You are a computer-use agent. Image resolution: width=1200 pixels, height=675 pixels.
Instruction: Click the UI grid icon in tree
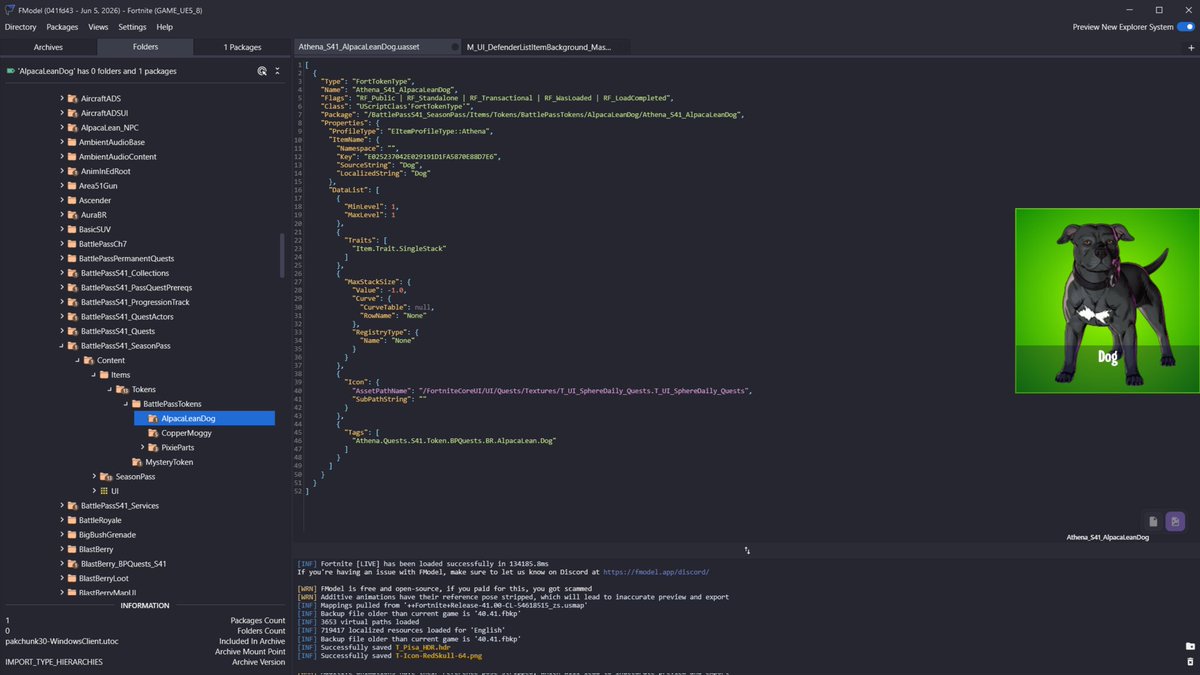coord(105,491)
